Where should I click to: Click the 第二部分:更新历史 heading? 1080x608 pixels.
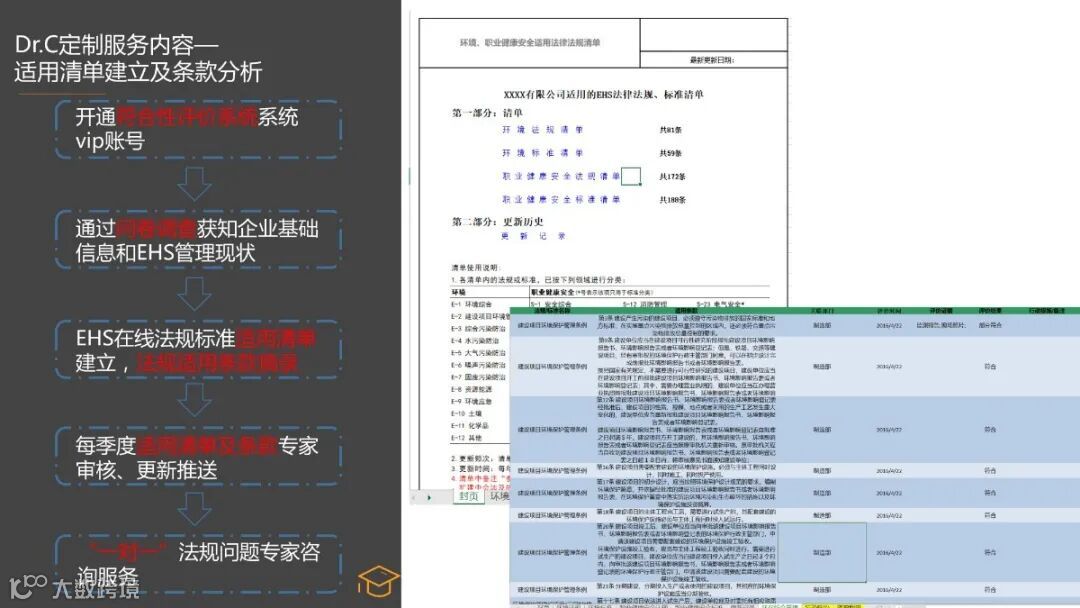497,222
